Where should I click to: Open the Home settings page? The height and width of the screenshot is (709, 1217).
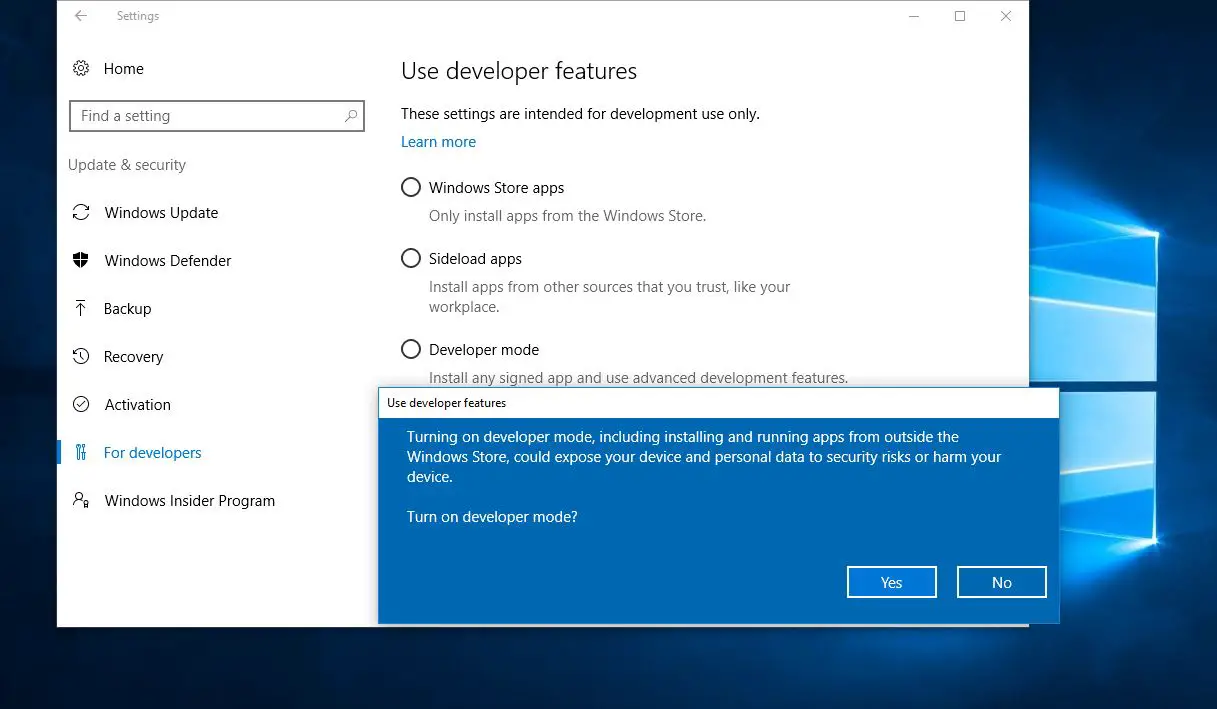pos(123,68)
